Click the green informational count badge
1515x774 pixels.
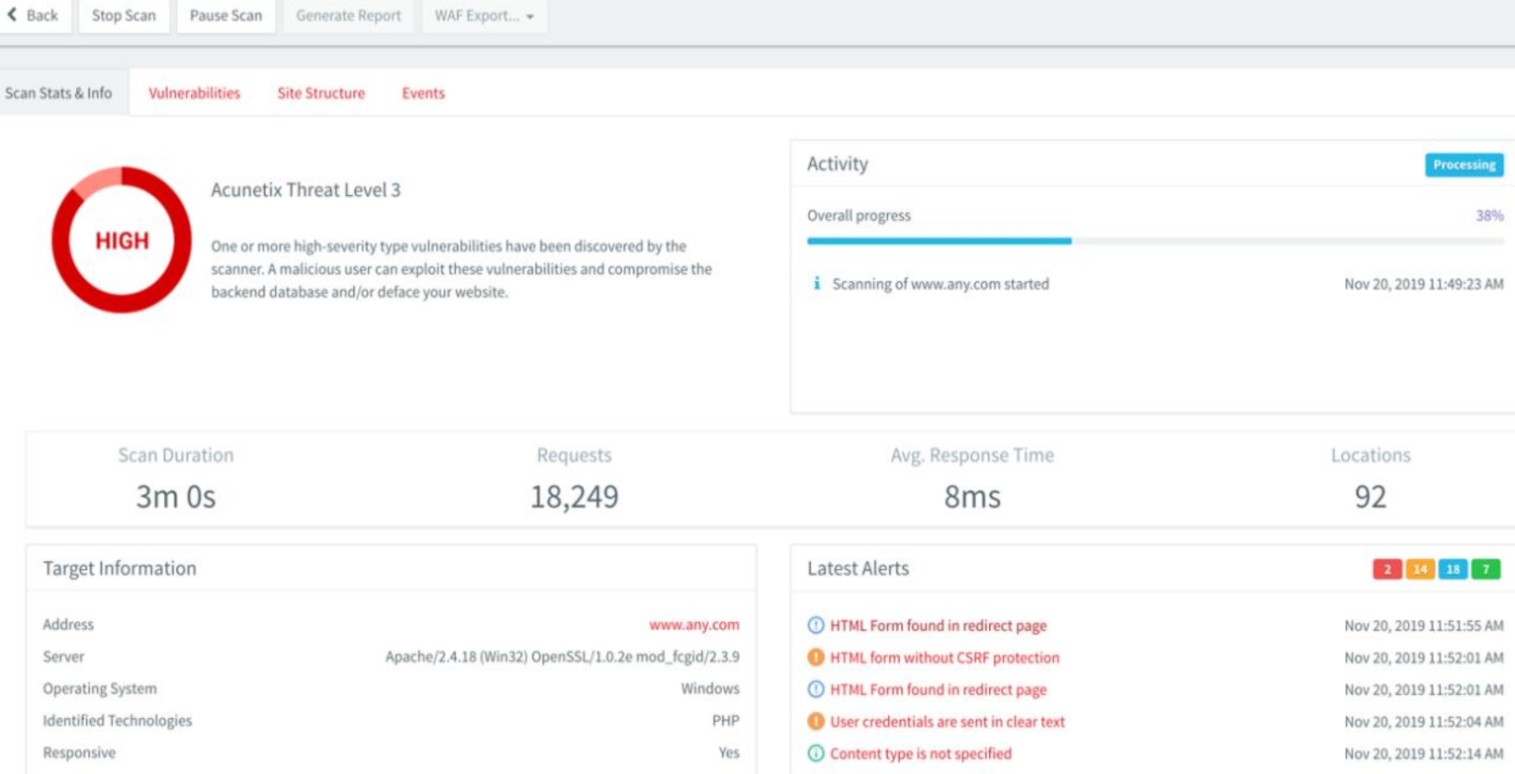[x=1486, y=569]
